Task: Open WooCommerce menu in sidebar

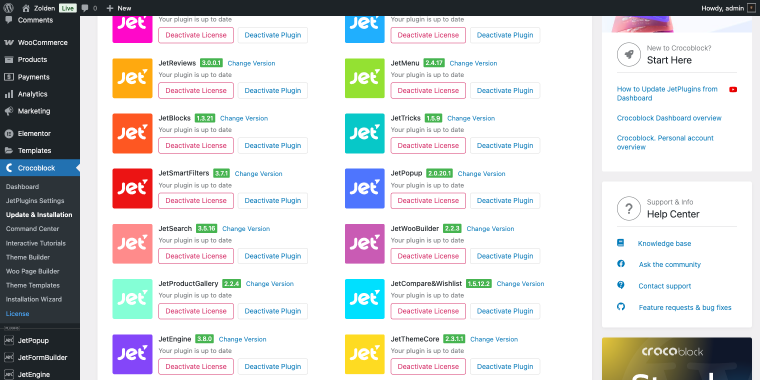Action: coord(40,42)
